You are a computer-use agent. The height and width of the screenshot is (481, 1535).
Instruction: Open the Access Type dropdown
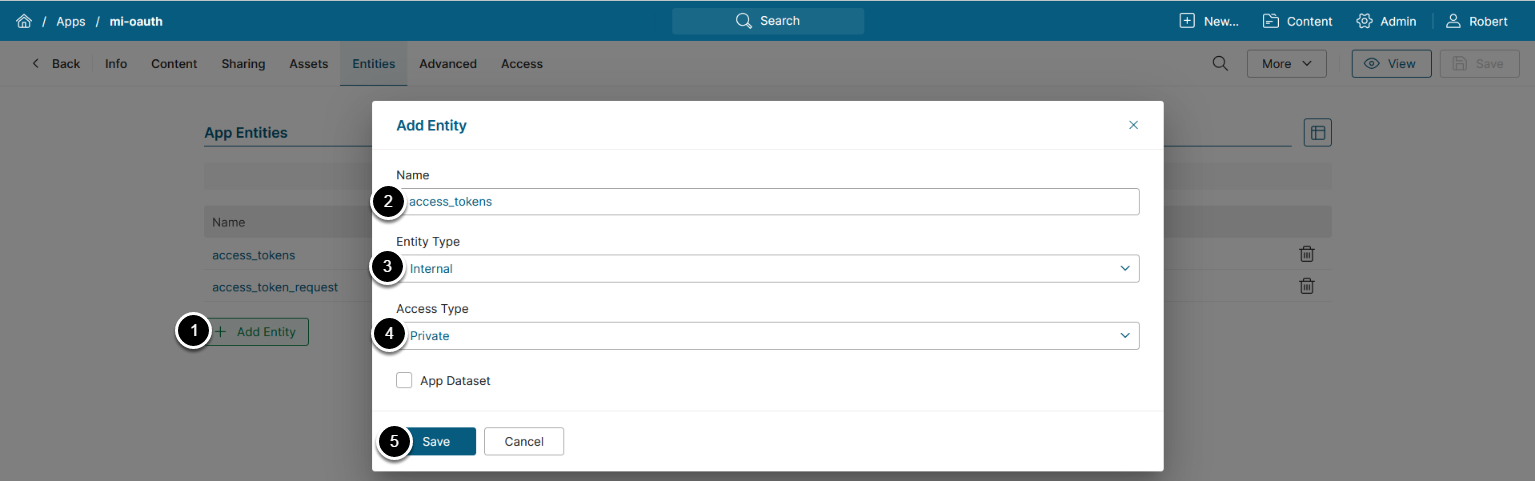tap(768, 336)
